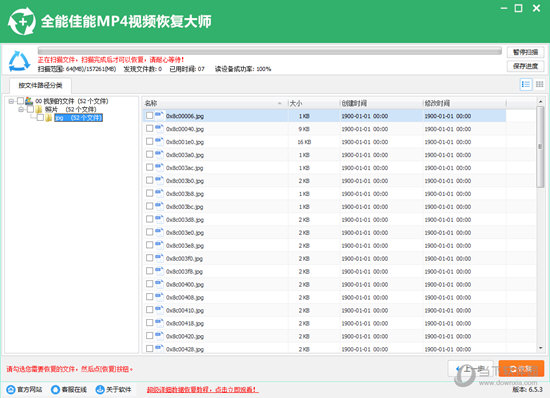This screenshot has height=398, width=550.
Task: Switch to list view icon
Action: click(x=525, y=84)
